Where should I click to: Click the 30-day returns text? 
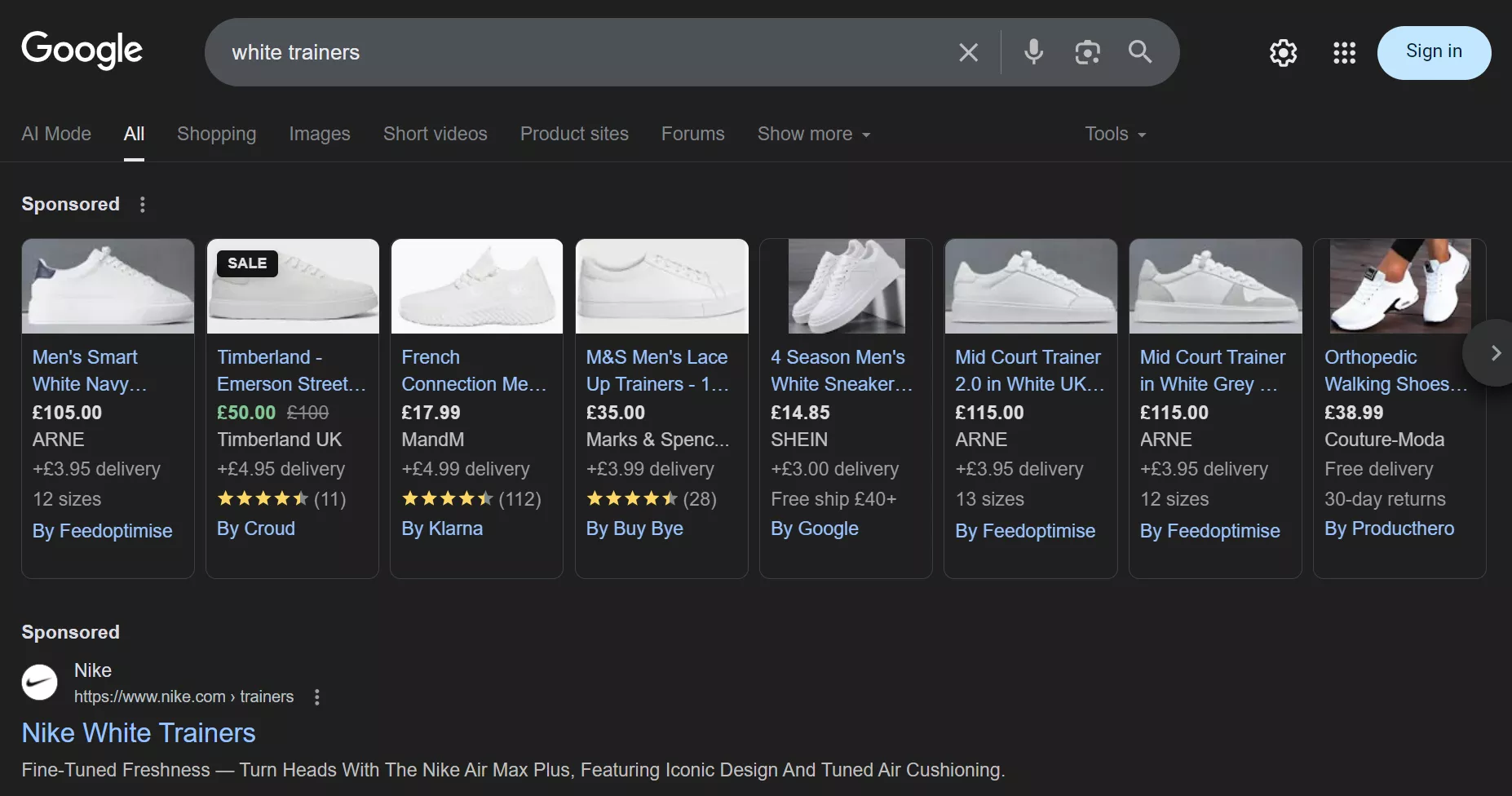tap(1385, 499)
